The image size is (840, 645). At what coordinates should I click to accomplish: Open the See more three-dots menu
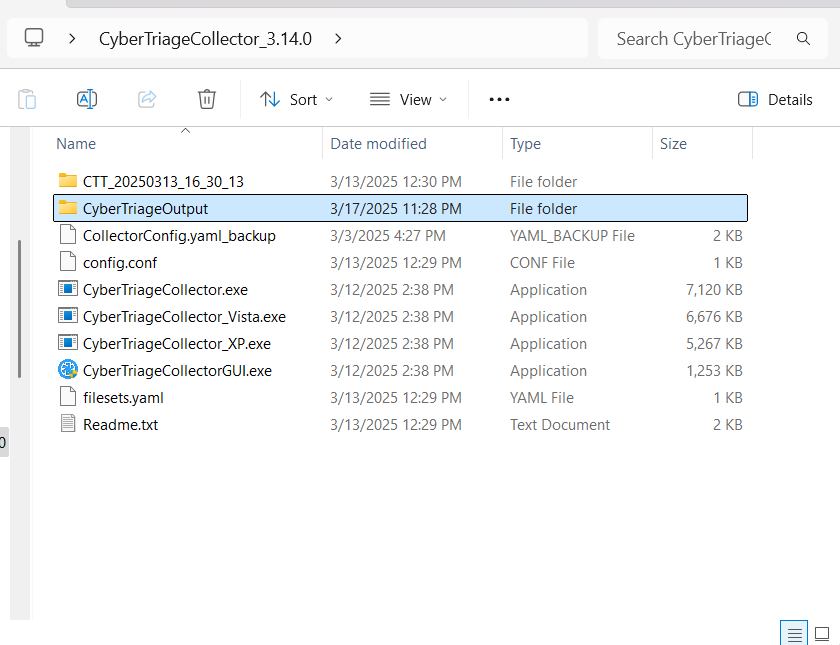click(x=499, y=99)
